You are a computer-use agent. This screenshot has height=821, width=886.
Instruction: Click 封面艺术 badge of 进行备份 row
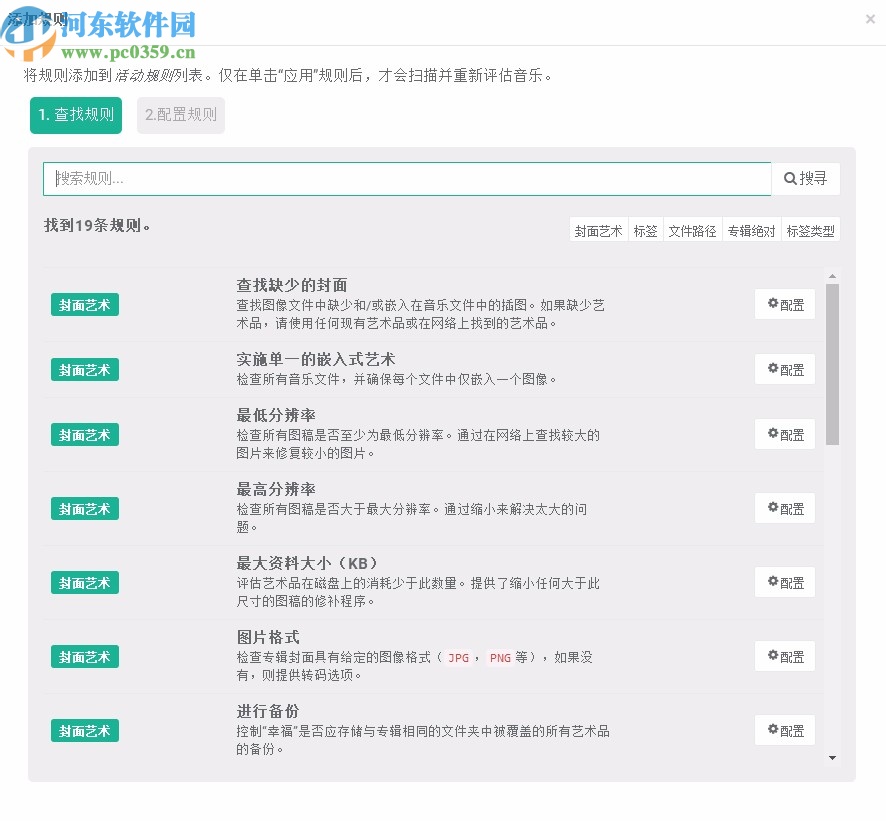click(85, 731)
